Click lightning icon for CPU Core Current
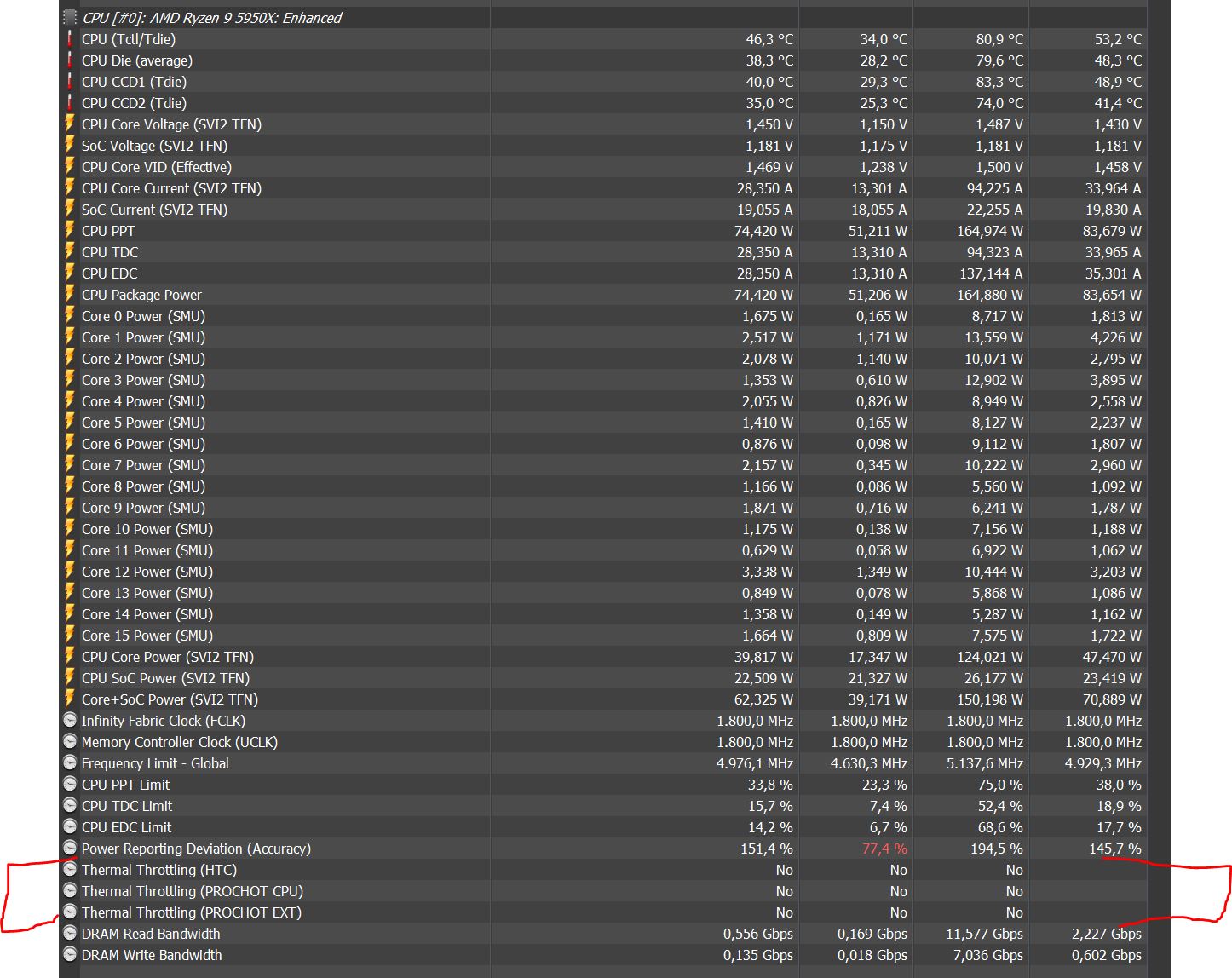Viewport: 1232px width, 978px height. pos(70,187)
